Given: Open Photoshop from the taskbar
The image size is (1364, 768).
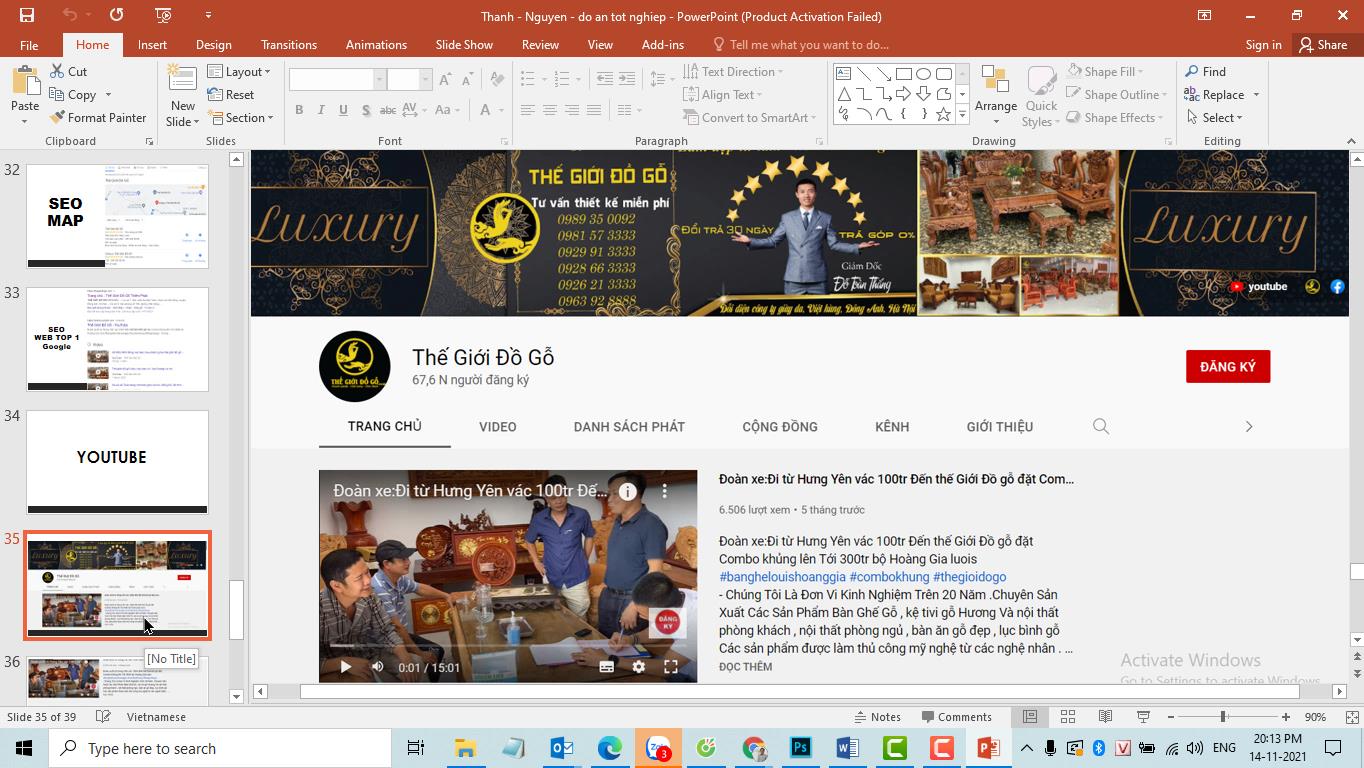Looking at the screenshot, I should [800, 747].
